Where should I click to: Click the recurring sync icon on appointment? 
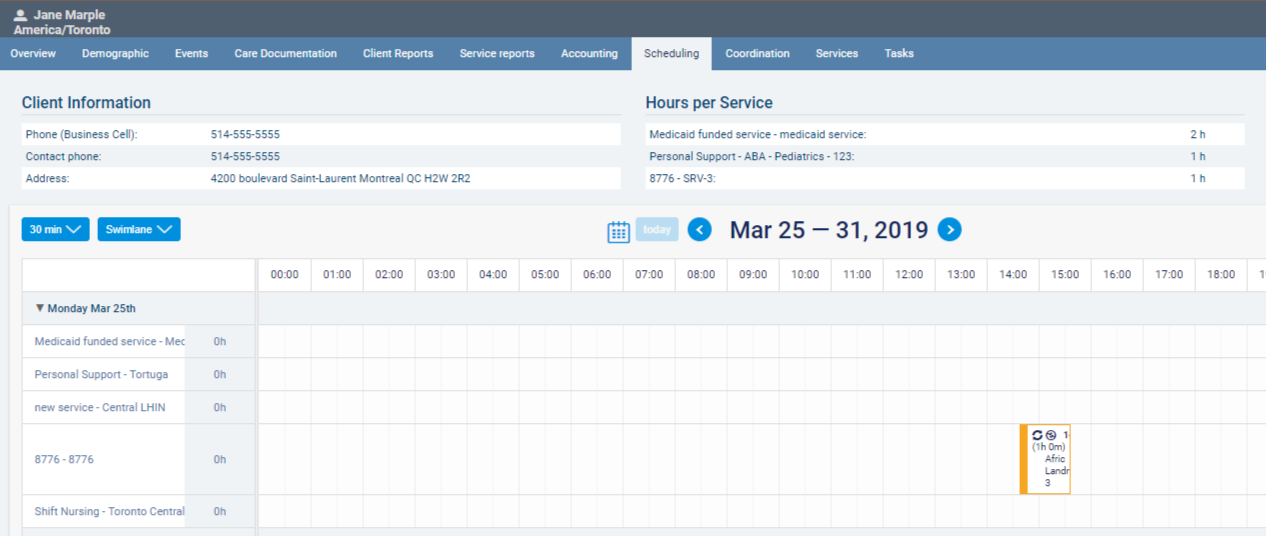coord(1037,435)
